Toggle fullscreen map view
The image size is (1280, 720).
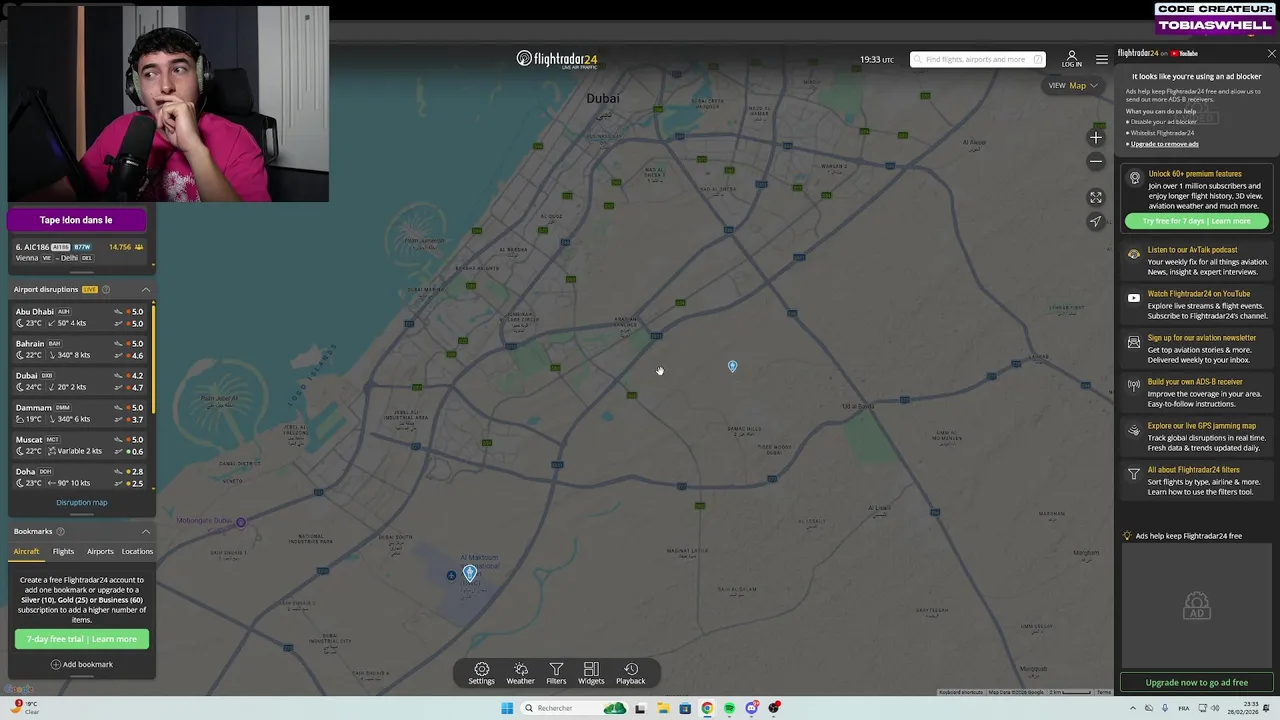tap(1096, 198)
